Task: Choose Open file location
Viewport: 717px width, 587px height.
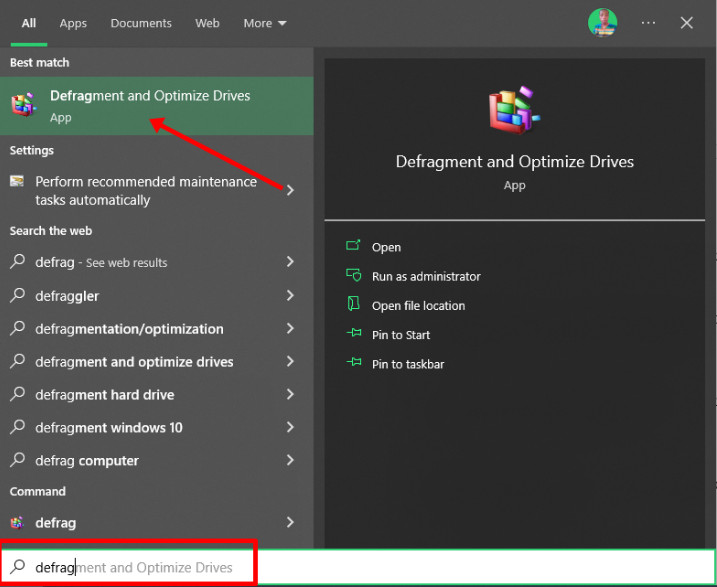Action: [418, 305]
